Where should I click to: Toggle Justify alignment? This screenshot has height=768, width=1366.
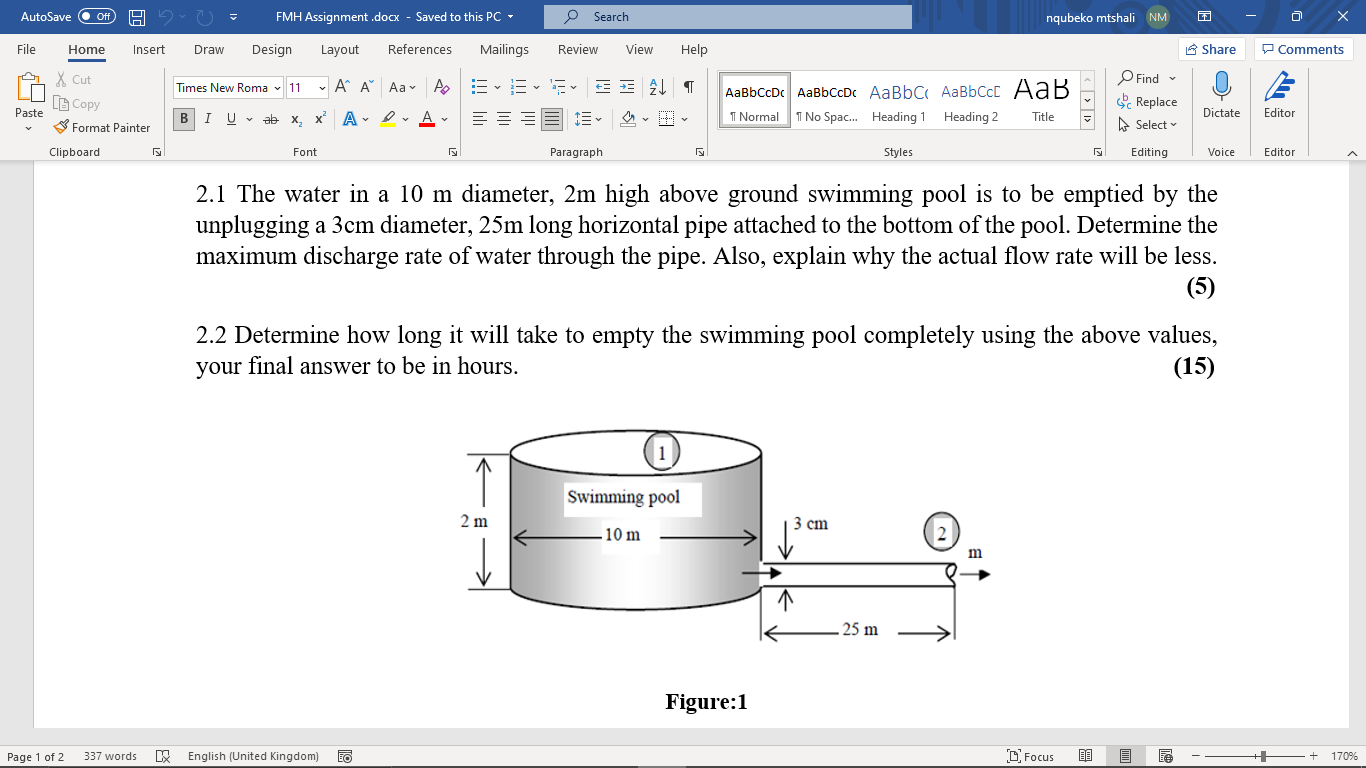(552, 119)
